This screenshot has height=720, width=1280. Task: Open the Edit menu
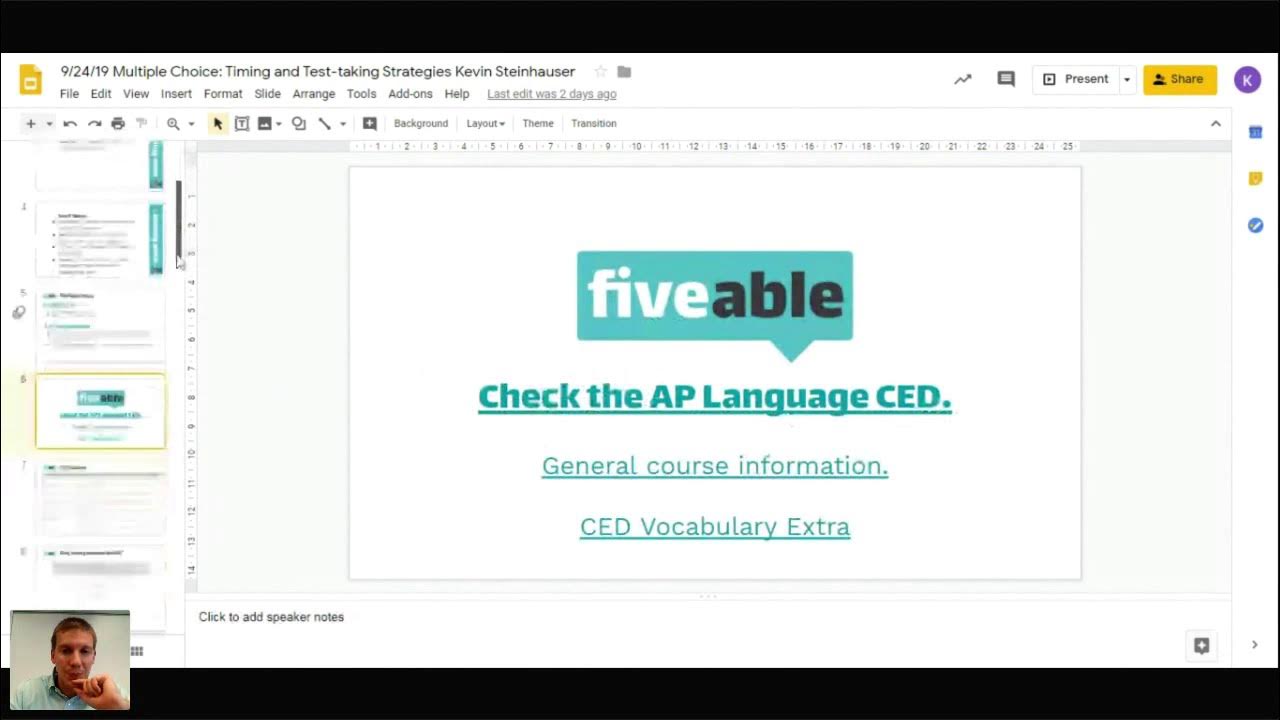pyautogui.click(x=101, y=94)
